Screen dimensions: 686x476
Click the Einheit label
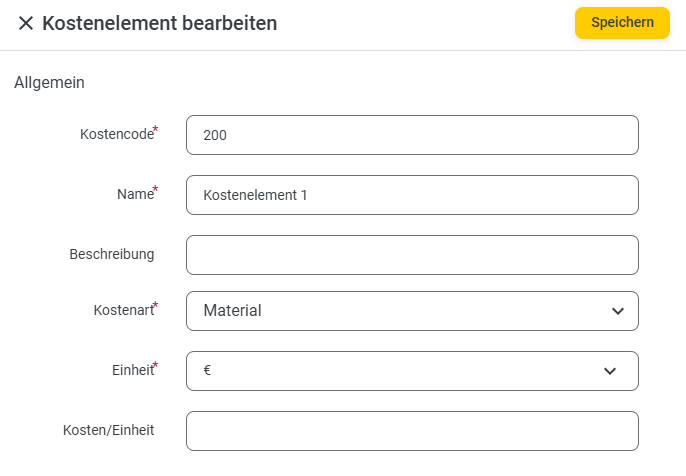coord(131,370)
